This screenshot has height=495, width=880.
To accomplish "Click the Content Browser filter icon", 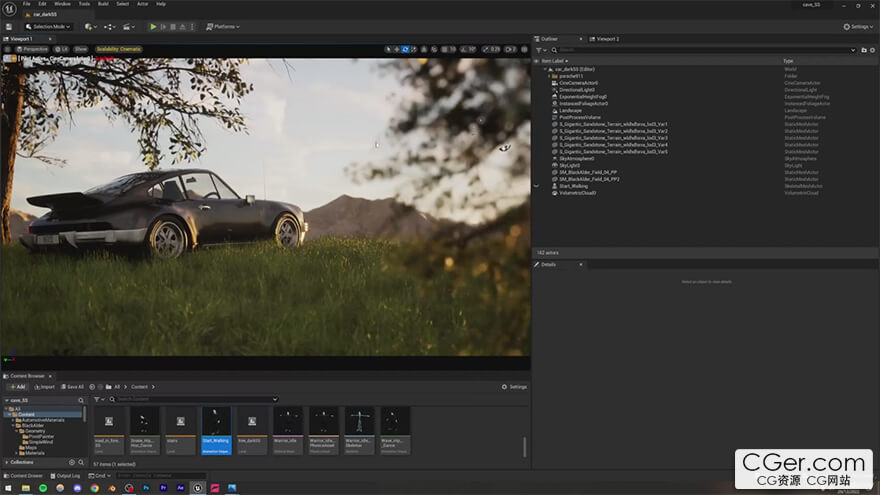I will click(x=98, y=399).
